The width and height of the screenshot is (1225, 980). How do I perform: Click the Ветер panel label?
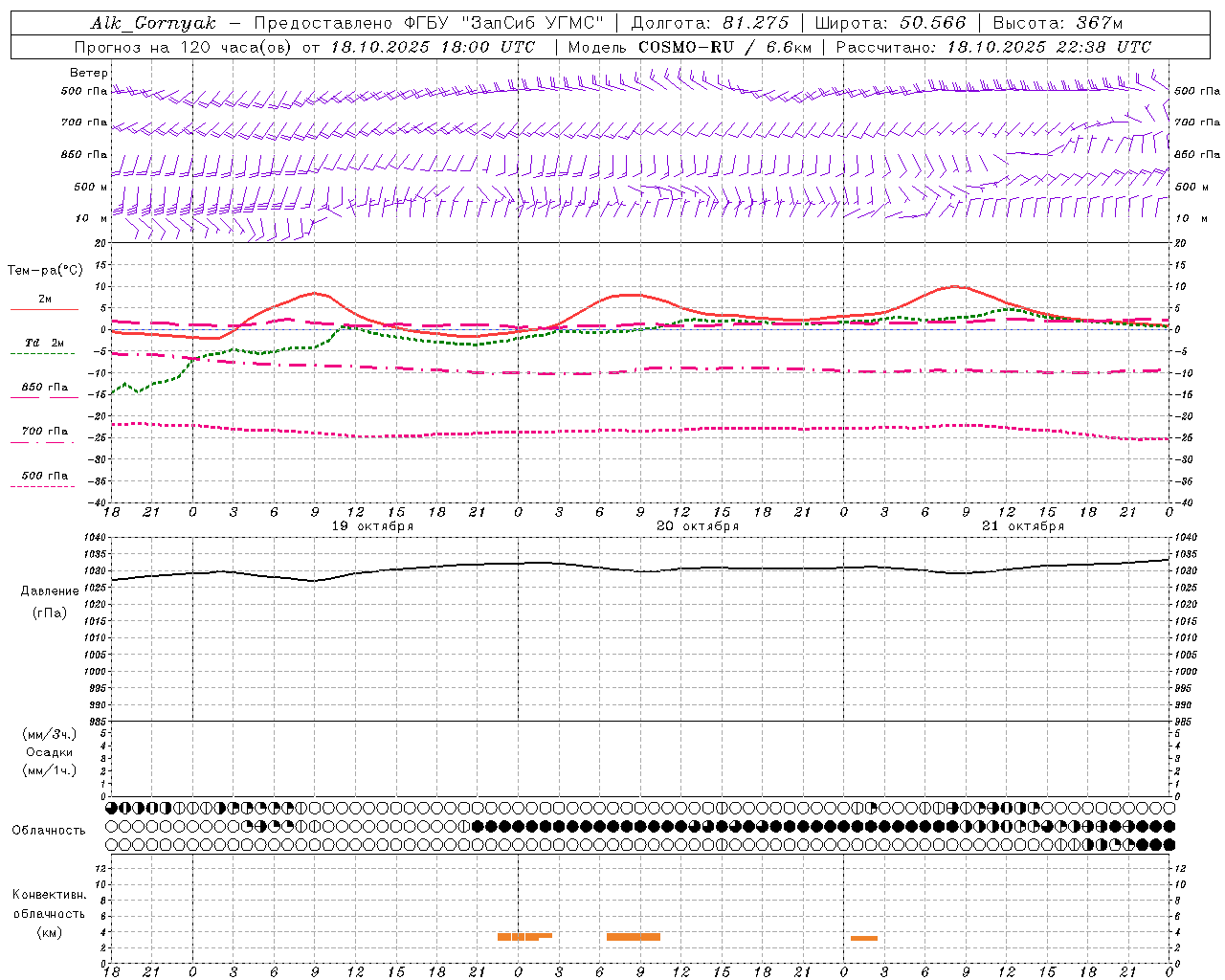click(89, 73)
